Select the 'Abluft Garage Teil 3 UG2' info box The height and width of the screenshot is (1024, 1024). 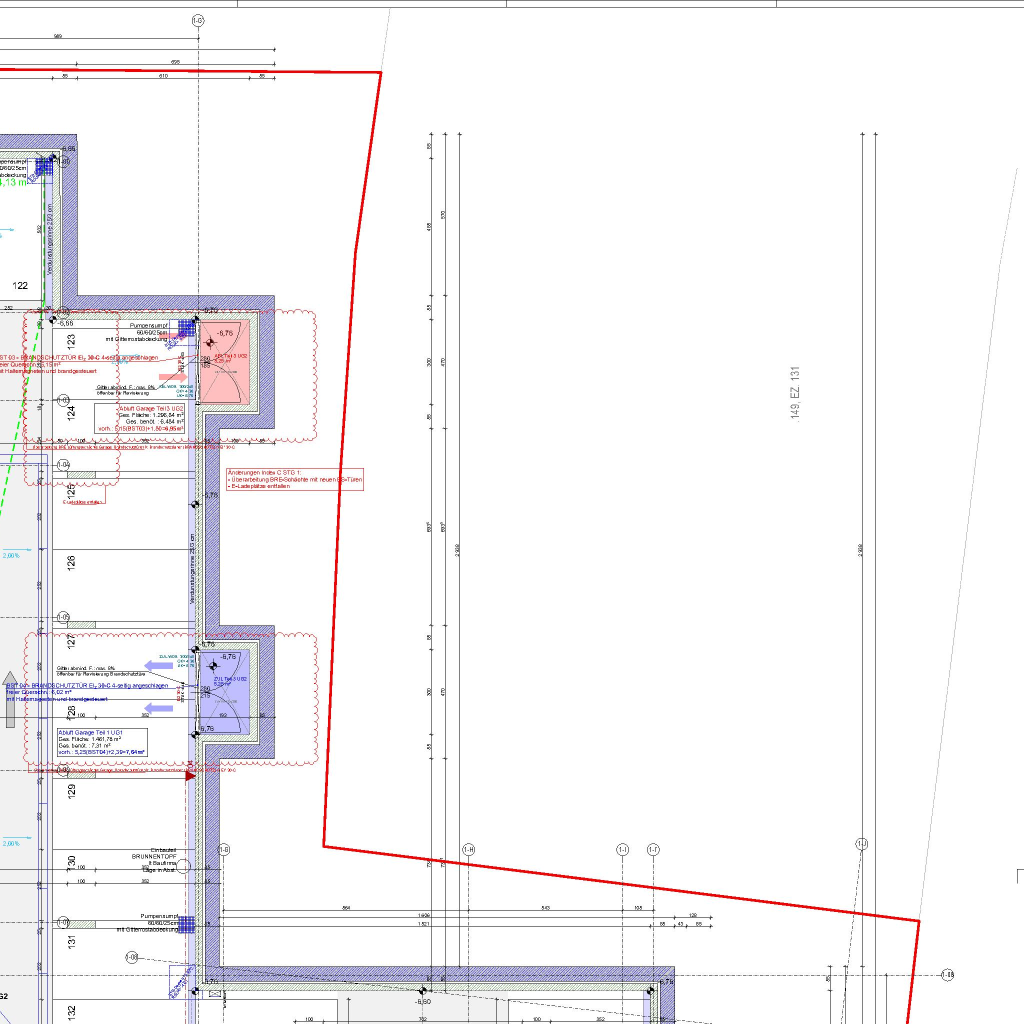coord(140,419)
